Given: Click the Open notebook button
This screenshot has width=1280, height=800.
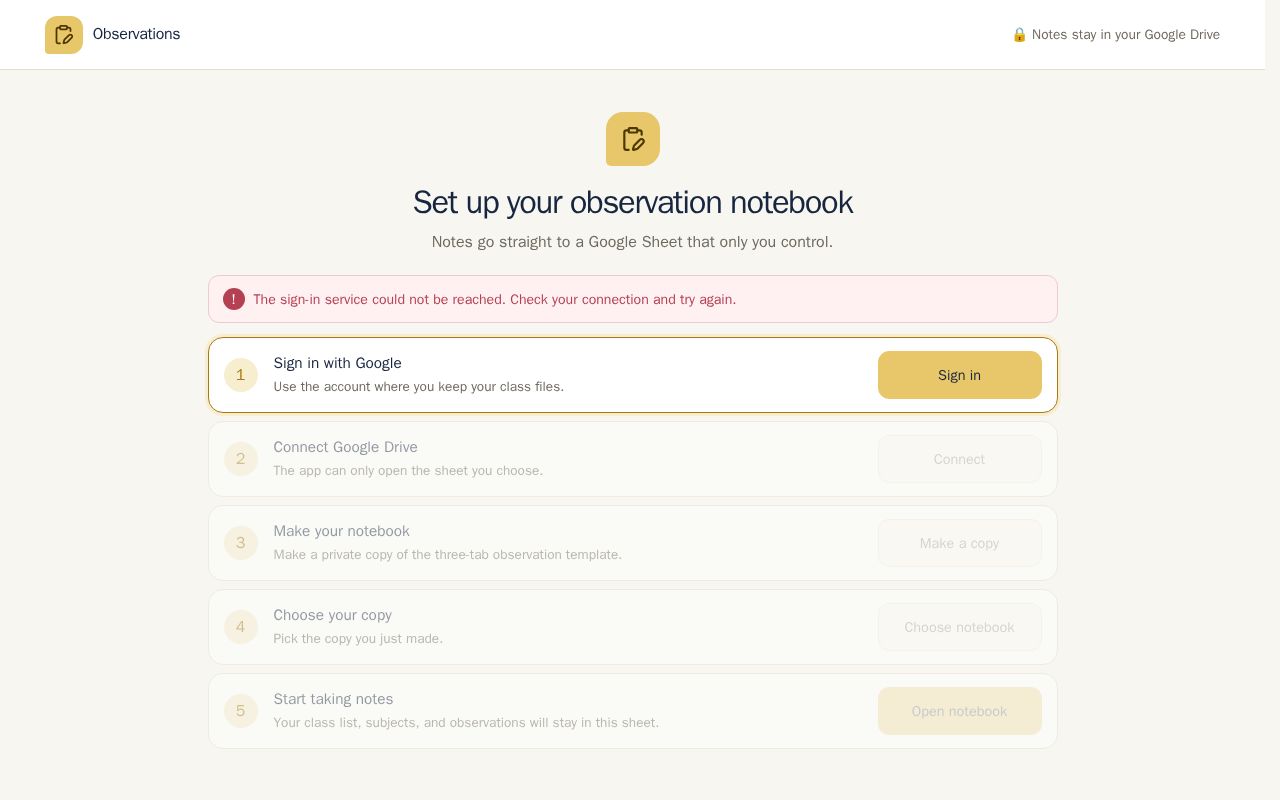Looking at the screenshot, I should pos(960,711).
